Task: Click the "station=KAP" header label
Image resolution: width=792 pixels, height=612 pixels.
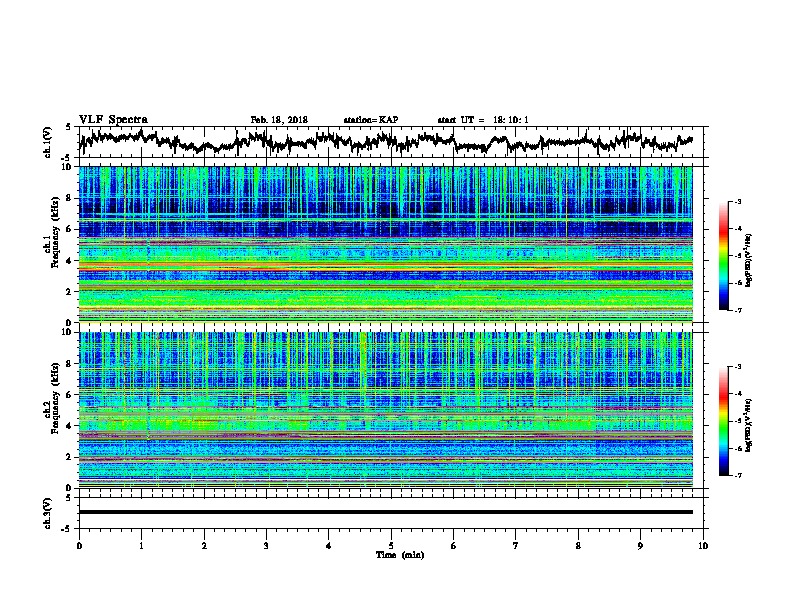Action: pyautogui.click(x=371, y=120)
